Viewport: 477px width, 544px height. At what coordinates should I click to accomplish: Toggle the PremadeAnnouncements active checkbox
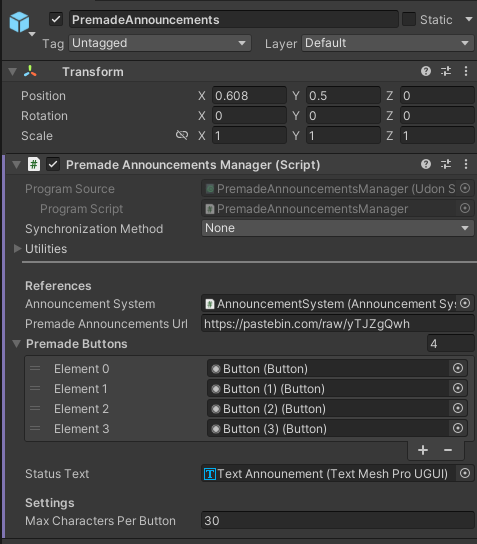56,19
